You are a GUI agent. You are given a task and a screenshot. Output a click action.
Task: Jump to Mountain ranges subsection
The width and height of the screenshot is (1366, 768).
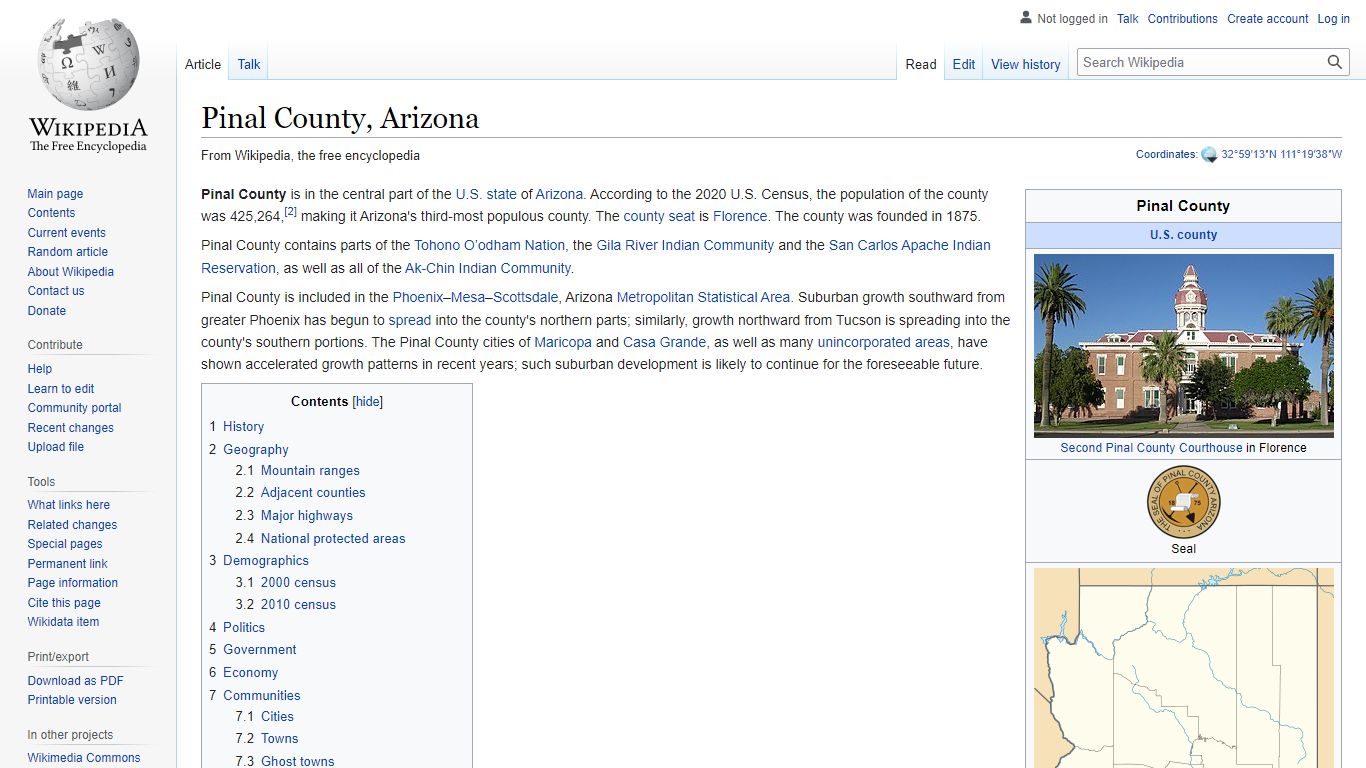coord(310,471)
